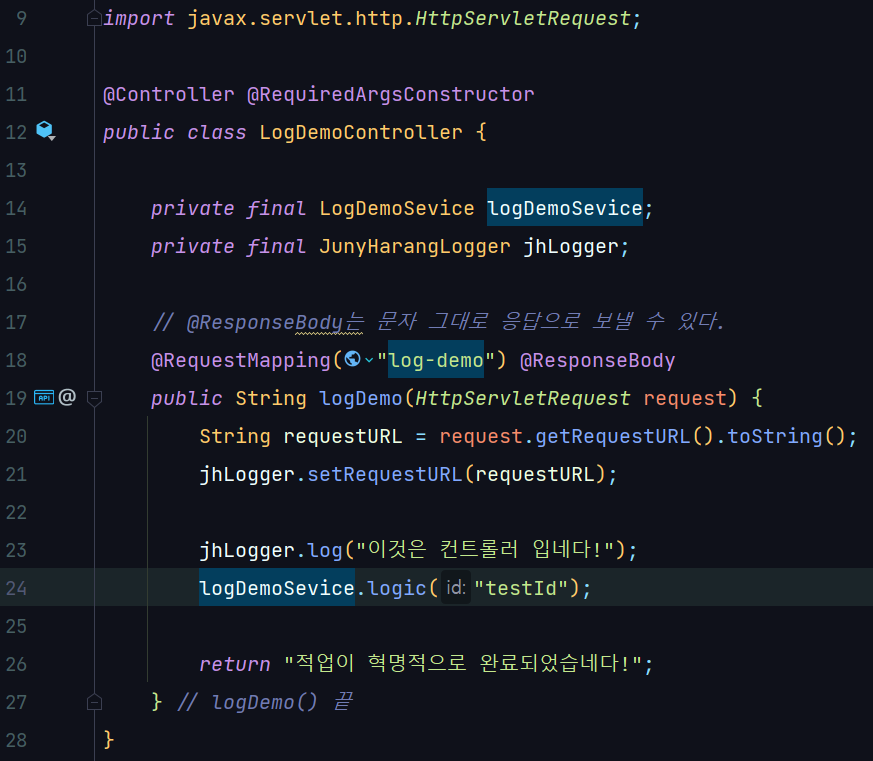873x761 pixels.
Task: Open the dropdown chevron next to the globe icon
Action: (x=369, y=360)
